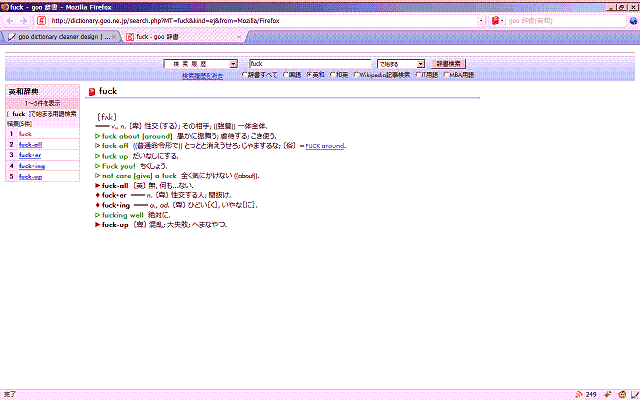The height and width of the screenshot is (400, 640).
Task: Select the MBA用語 radio button
Action: tap(446, 75)
